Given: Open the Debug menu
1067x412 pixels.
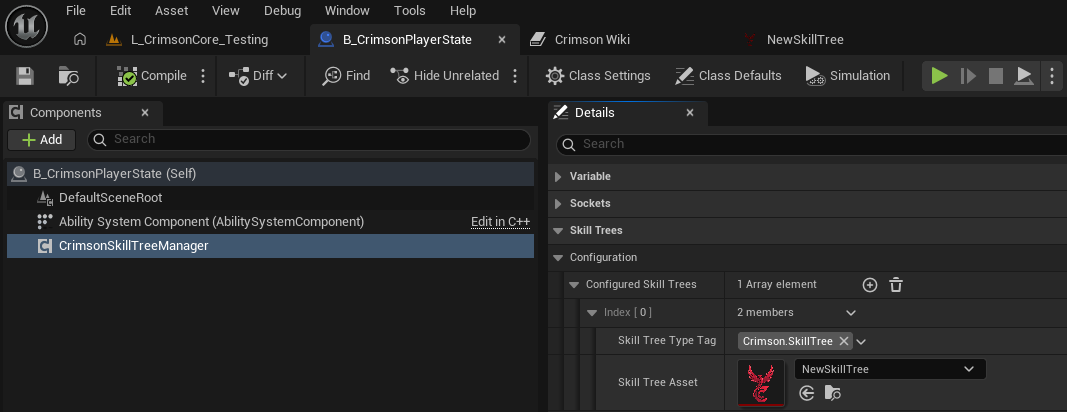Looking at the screenshot, I should click(282, 11).
